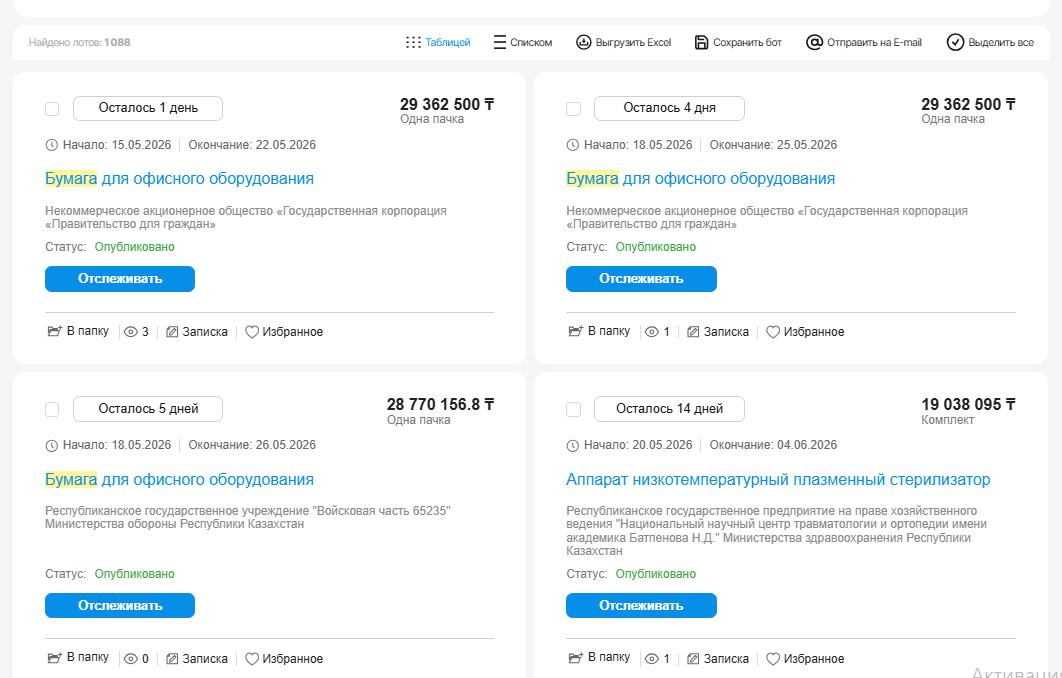Select all lots with 'Выделить все'
The image size is (1062, 678).
tap(990, 42)
